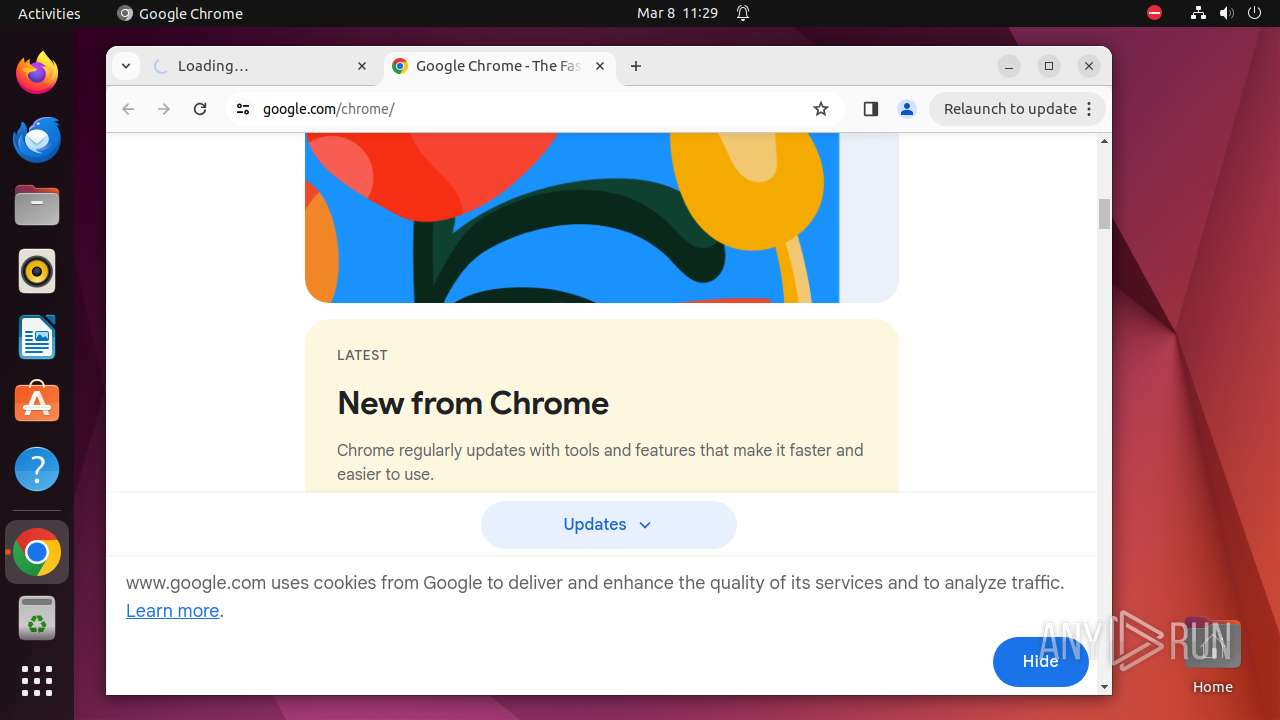
Task: Hide the cookie notice
Action: pyautogui.click(x=1040, y=662)
